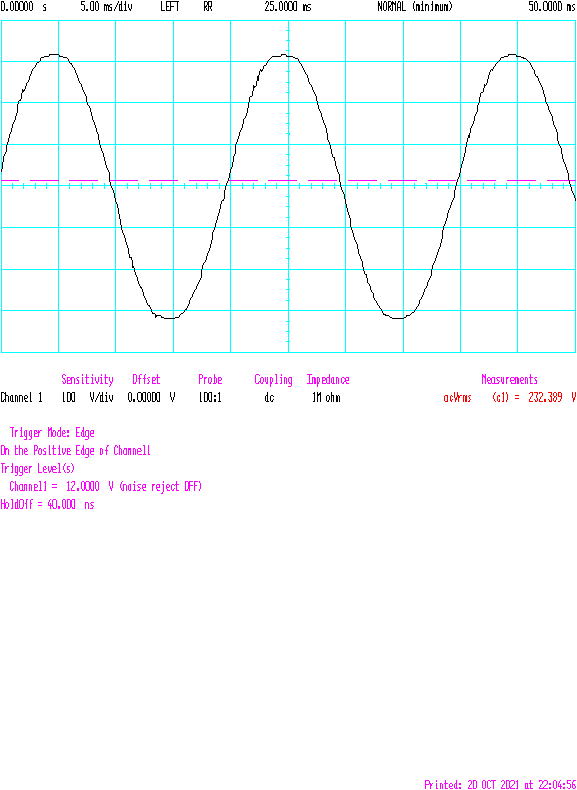The width and height of the screenshot is (577, 790).
Task: Click the 5.00 ms/div timebase readout
Action: pyautogui.click(x=106, y=7)
